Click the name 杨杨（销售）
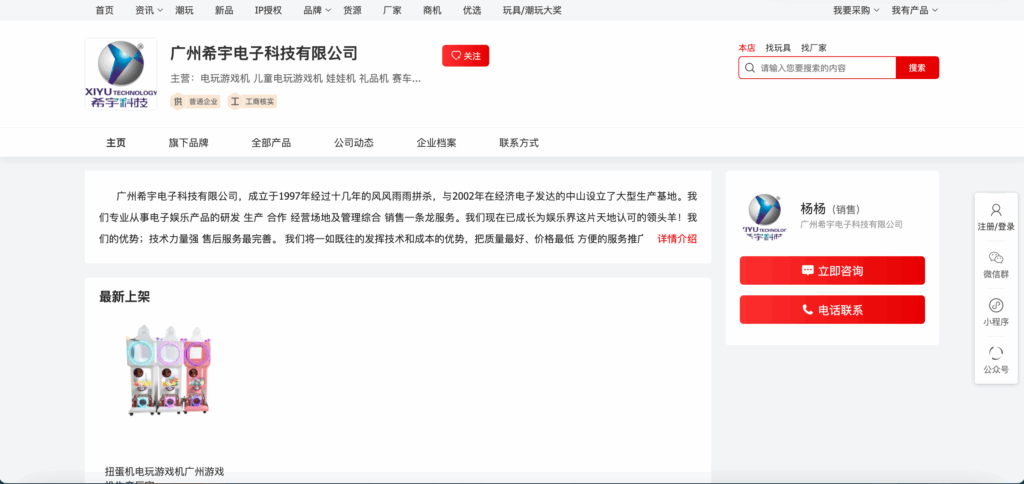 point(830,209)
